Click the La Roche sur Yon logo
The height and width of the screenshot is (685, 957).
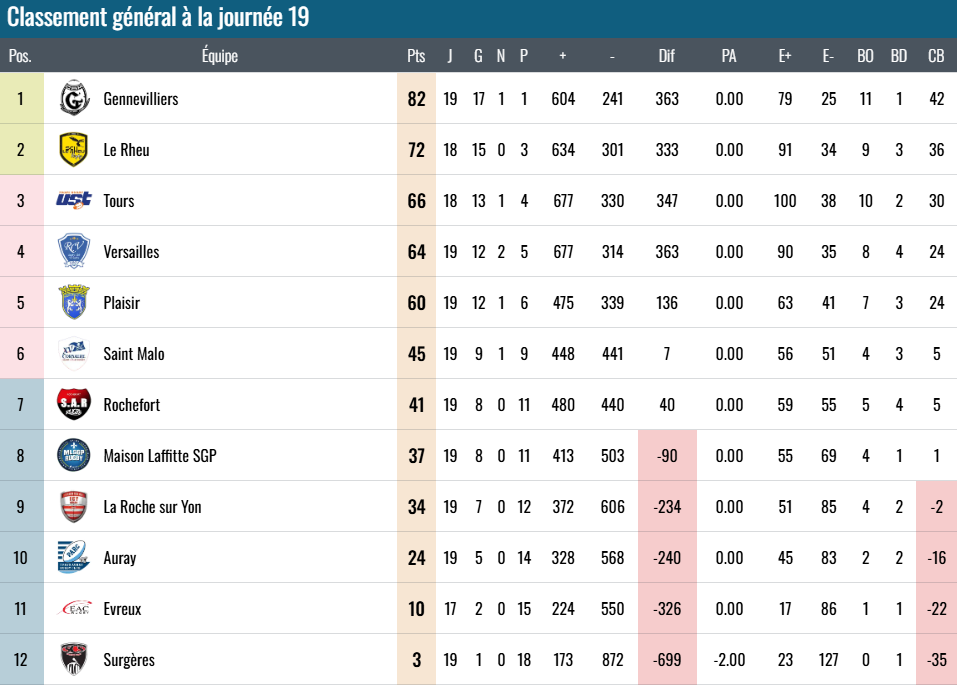74,506
